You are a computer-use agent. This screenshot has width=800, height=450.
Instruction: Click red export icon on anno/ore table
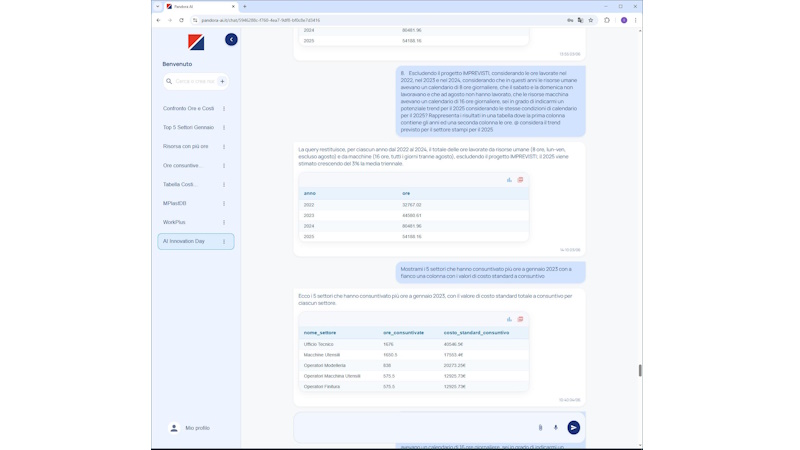[x=520, y=180]
